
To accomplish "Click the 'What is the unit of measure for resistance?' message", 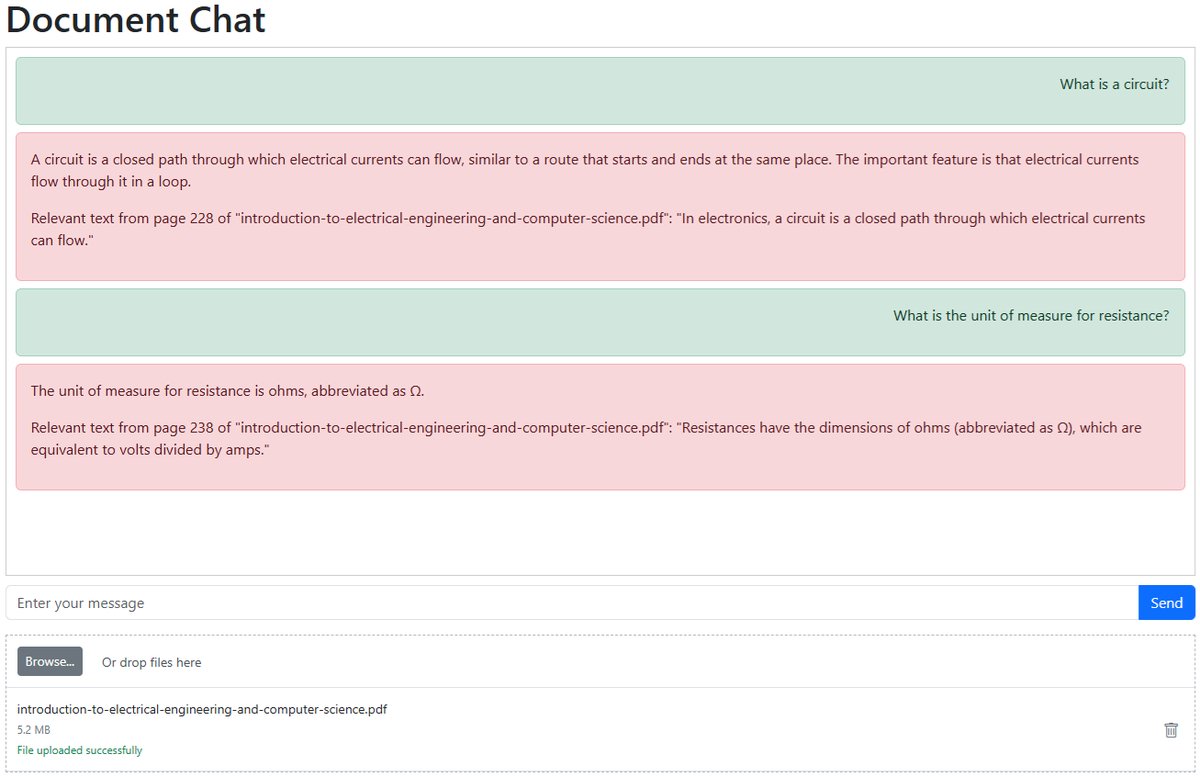I will [x=600, y=322].
